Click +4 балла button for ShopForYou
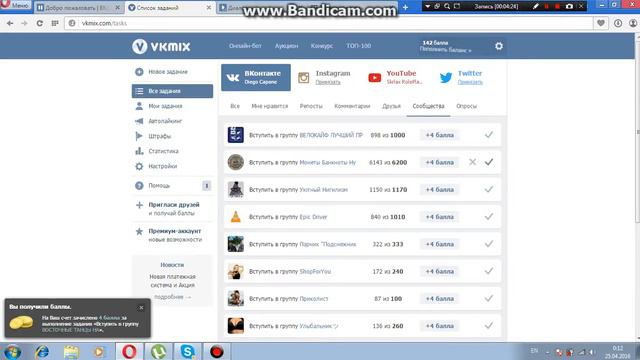Screen dimensions: 640x360 pyautogui.click(x=439, y=271)
